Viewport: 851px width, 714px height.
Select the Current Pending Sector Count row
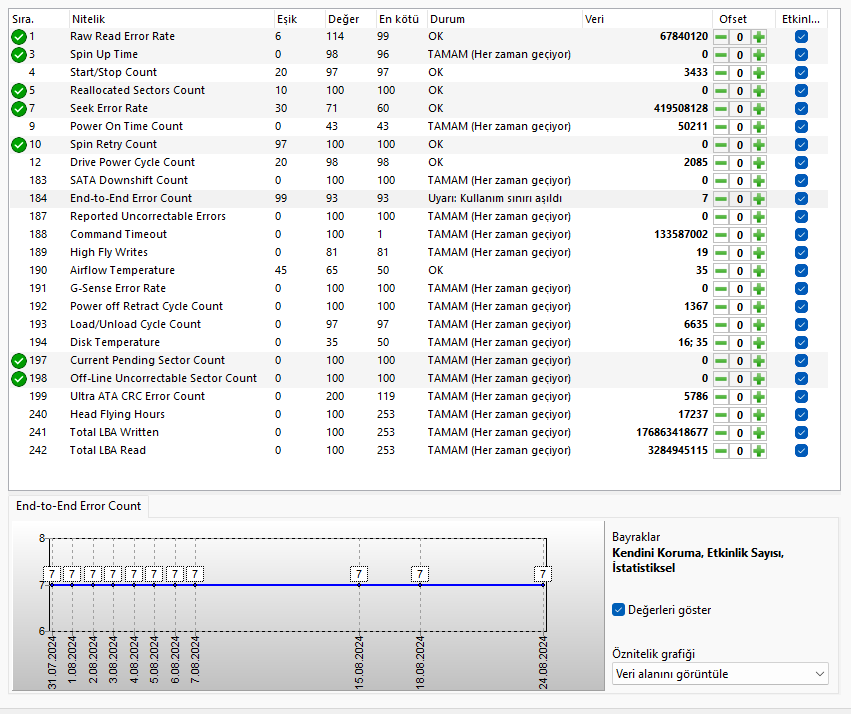click(x=419, y=361)
